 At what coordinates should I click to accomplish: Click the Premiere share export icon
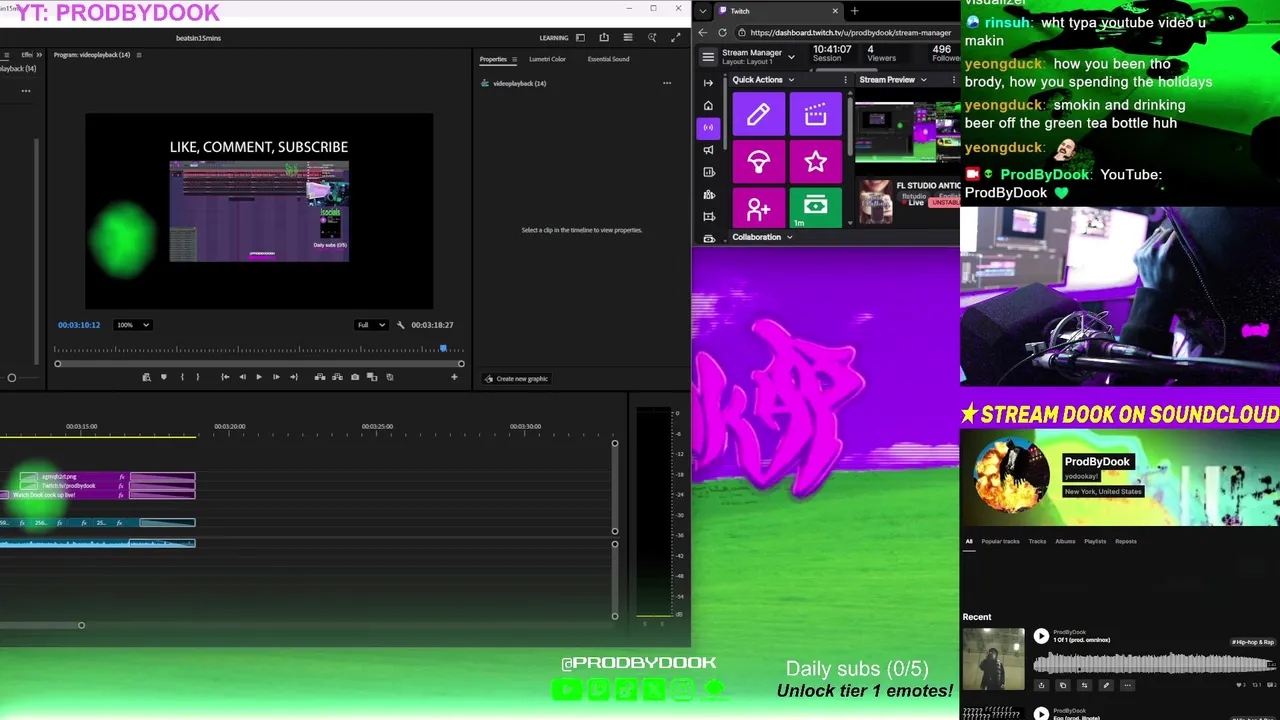point(604,38)
